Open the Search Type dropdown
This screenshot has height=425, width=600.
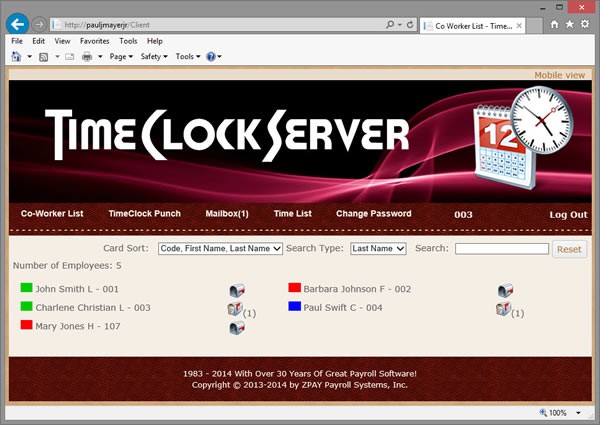pyautogui.click(x=378, y=249)
